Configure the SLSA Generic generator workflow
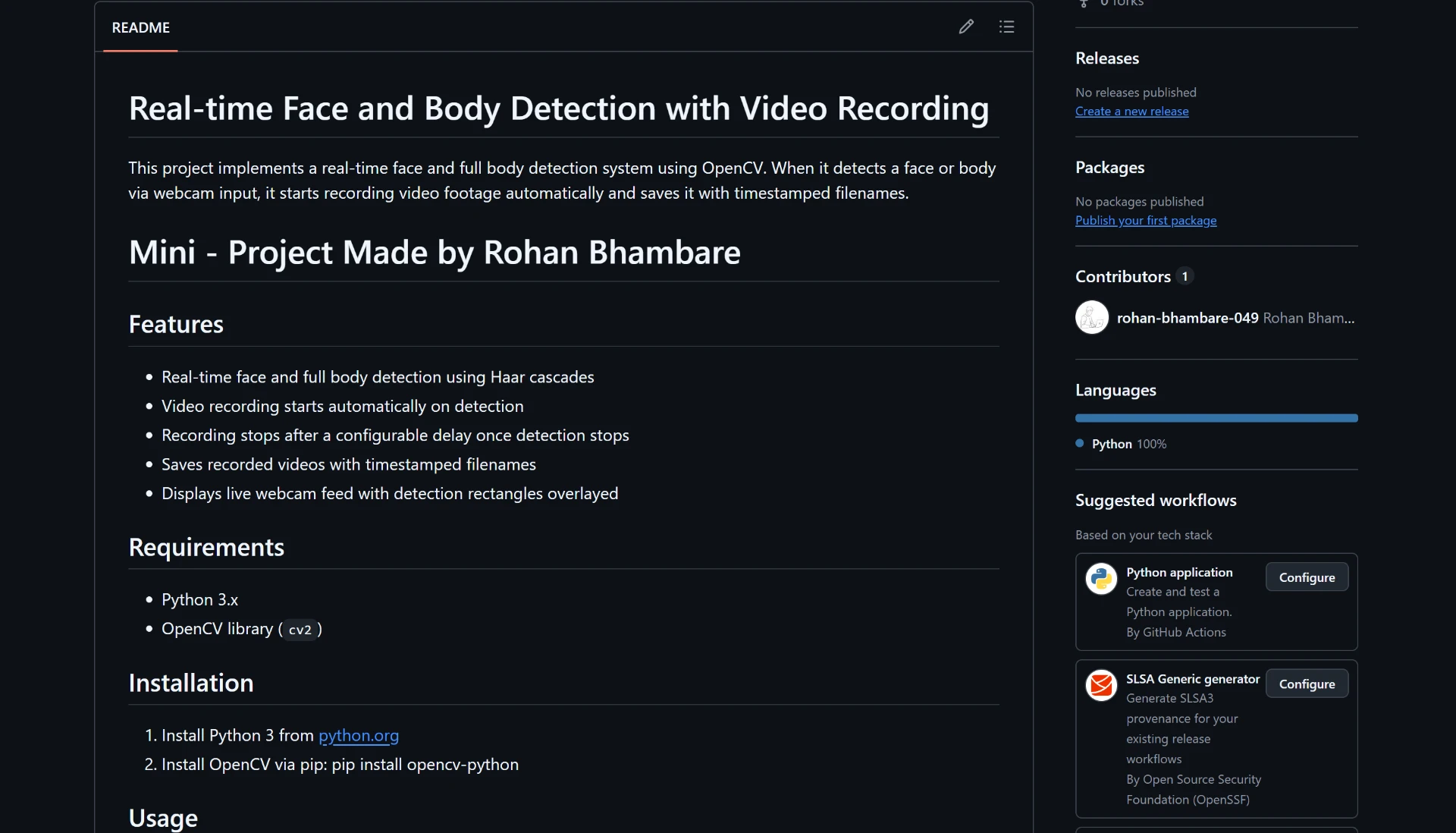 pyautogui.click(x=1307, y=684)
